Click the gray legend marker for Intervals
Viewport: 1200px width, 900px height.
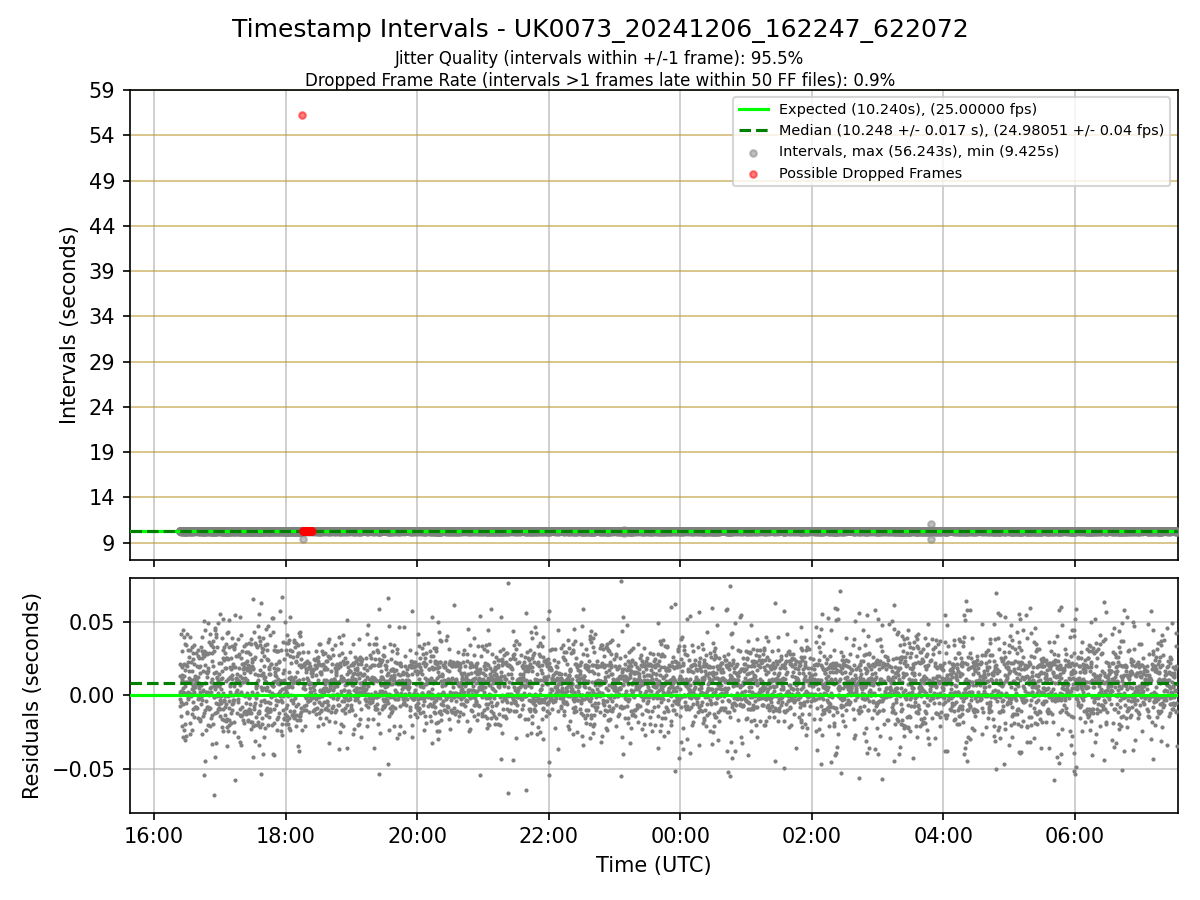tap(753, 152)
